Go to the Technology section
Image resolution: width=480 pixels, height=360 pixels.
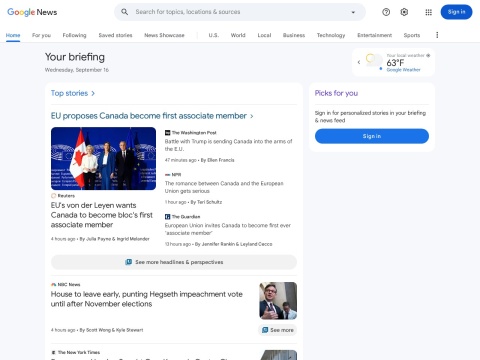point(331,35)
